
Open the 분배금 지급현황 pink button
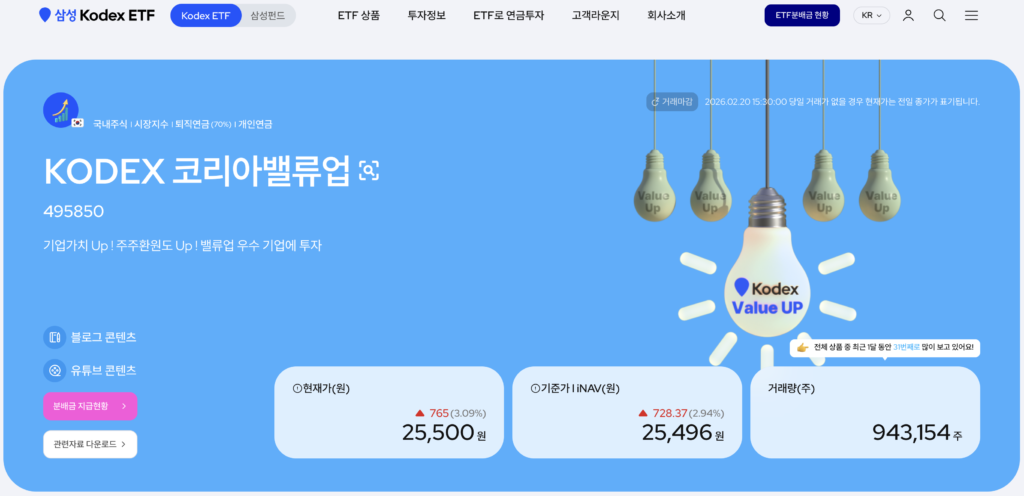point(90,406)
